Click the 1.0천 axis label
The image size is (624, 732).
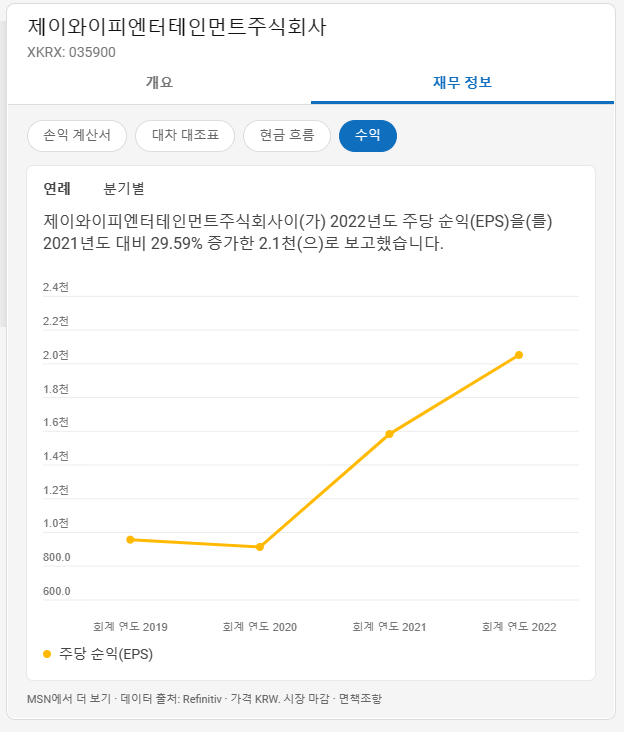(56, 523)
